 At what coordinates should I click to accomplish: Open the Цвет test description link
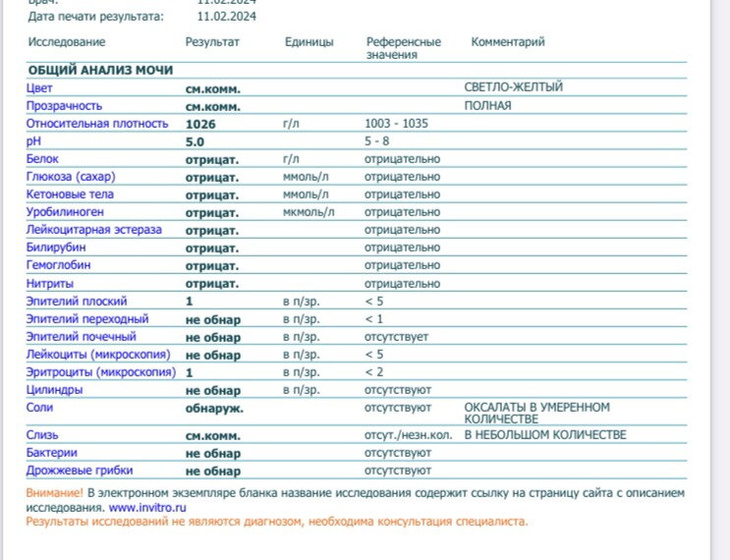coord(39,88)
